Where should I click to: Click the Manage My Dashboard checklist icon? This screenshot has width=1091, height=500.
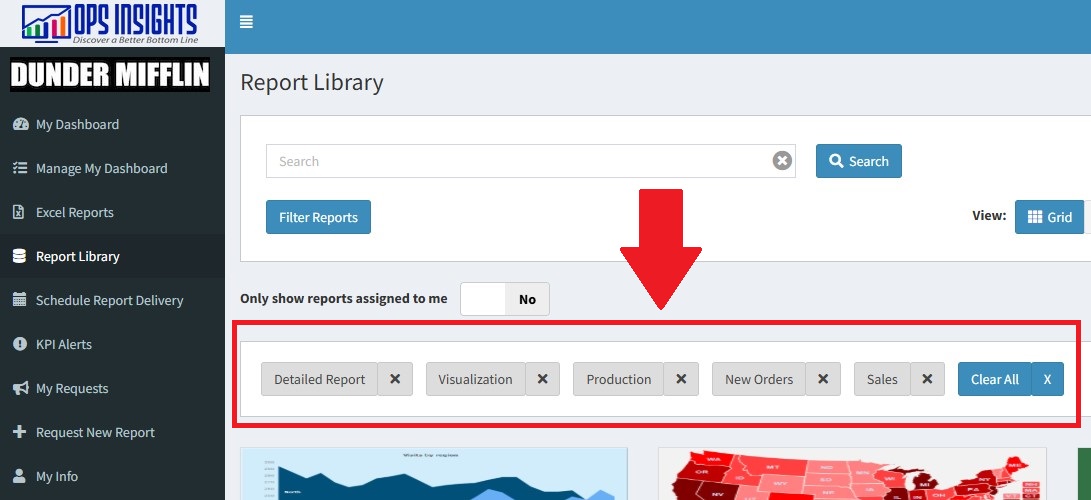(x=20, y=168)
